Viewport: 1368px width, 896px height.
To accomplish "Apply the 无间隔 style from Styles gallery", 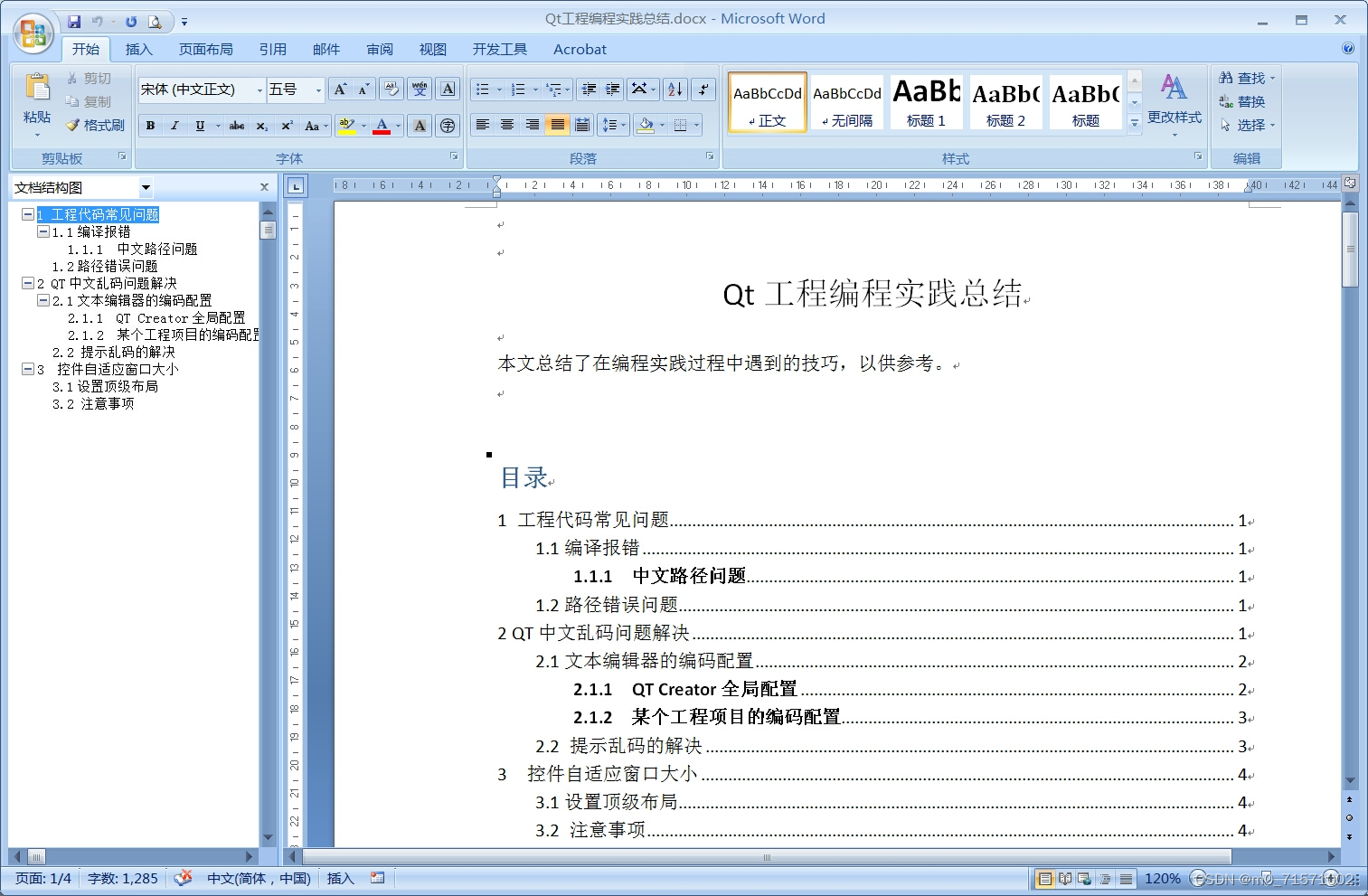I will [846, 102].
